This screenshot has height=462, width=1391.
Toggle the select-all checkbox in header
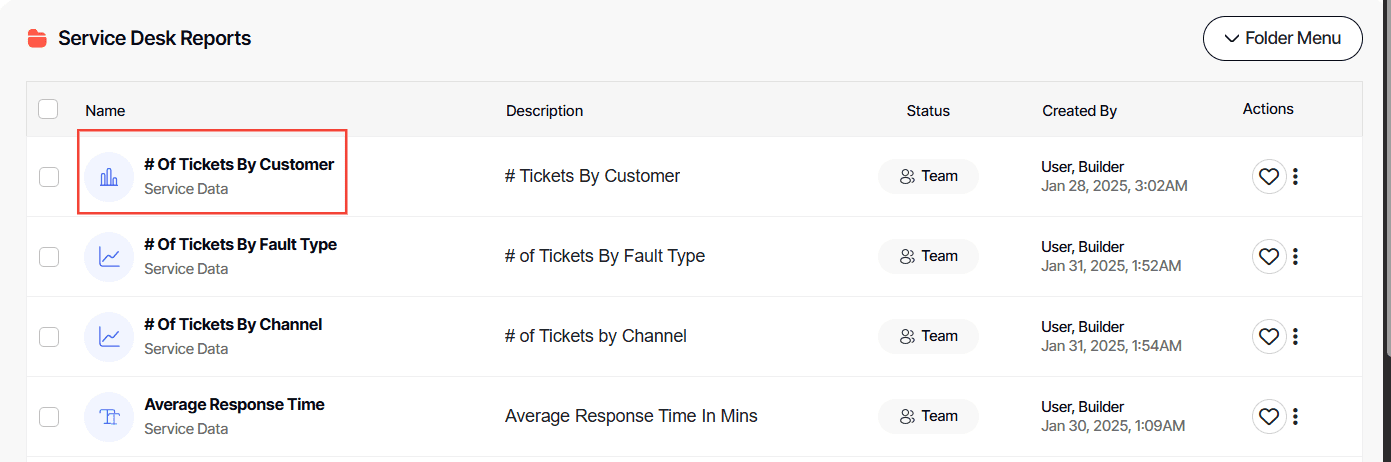(48, 109)
